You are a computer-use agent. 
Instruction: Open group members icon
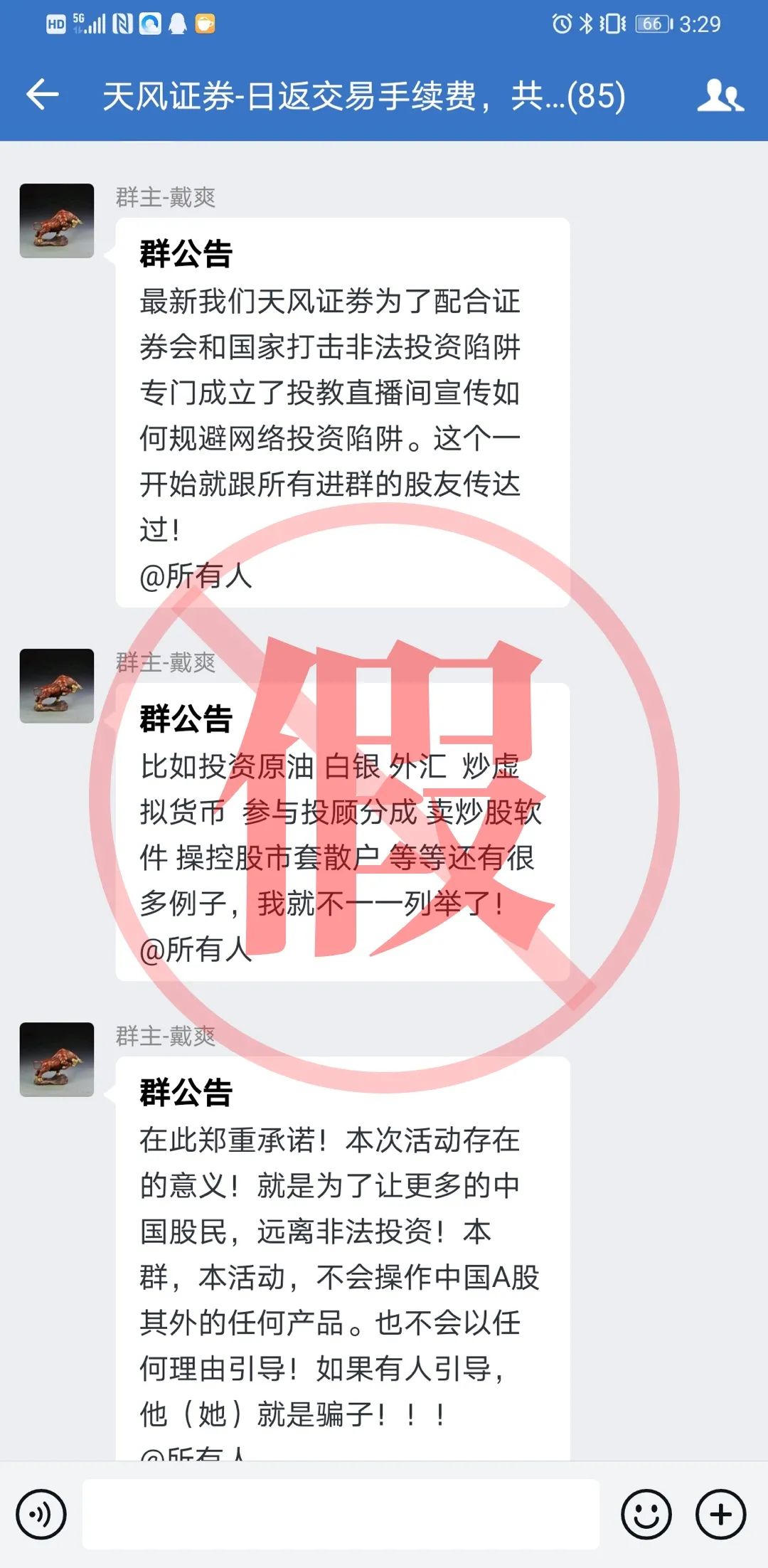coord(720,95)
